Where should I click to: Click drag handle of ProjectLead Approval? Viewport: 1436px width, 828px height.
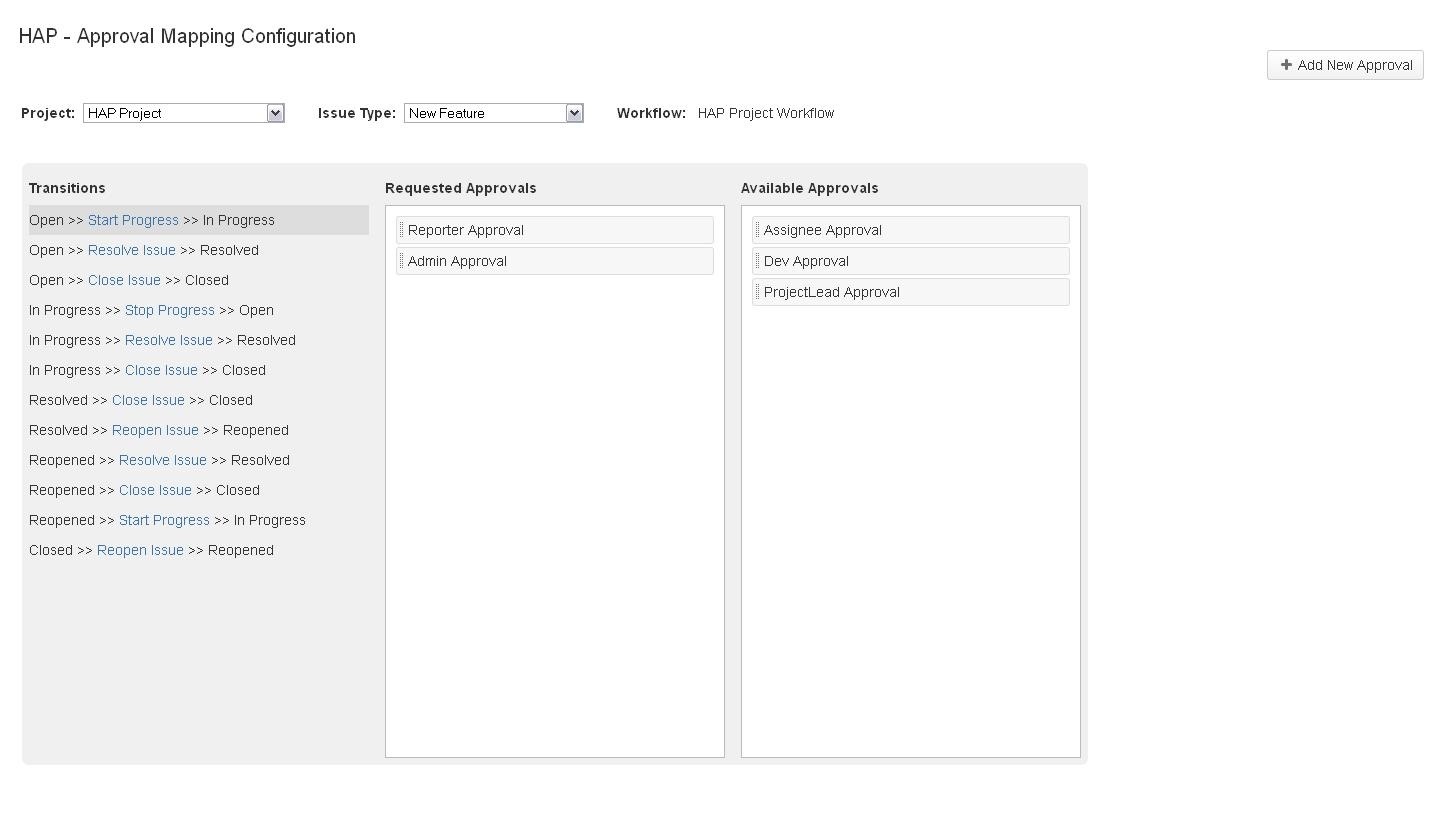click(x=758, y=292)
